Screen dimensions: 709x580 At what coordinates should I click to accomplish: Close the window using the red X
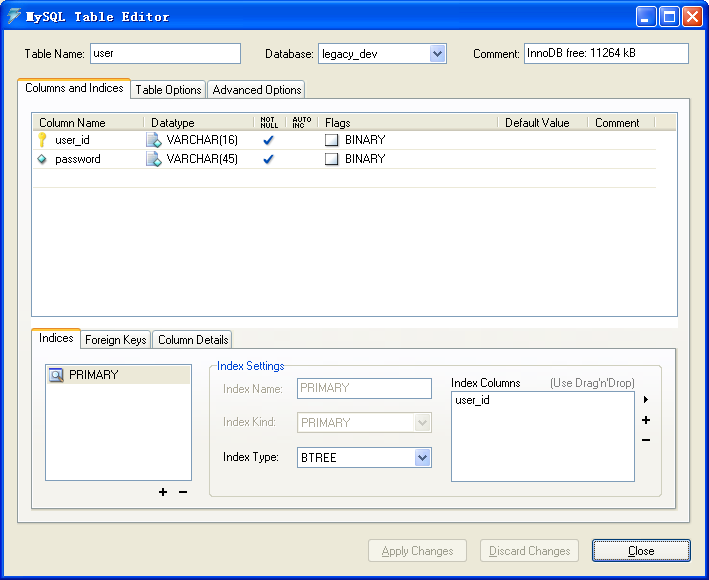693,17
